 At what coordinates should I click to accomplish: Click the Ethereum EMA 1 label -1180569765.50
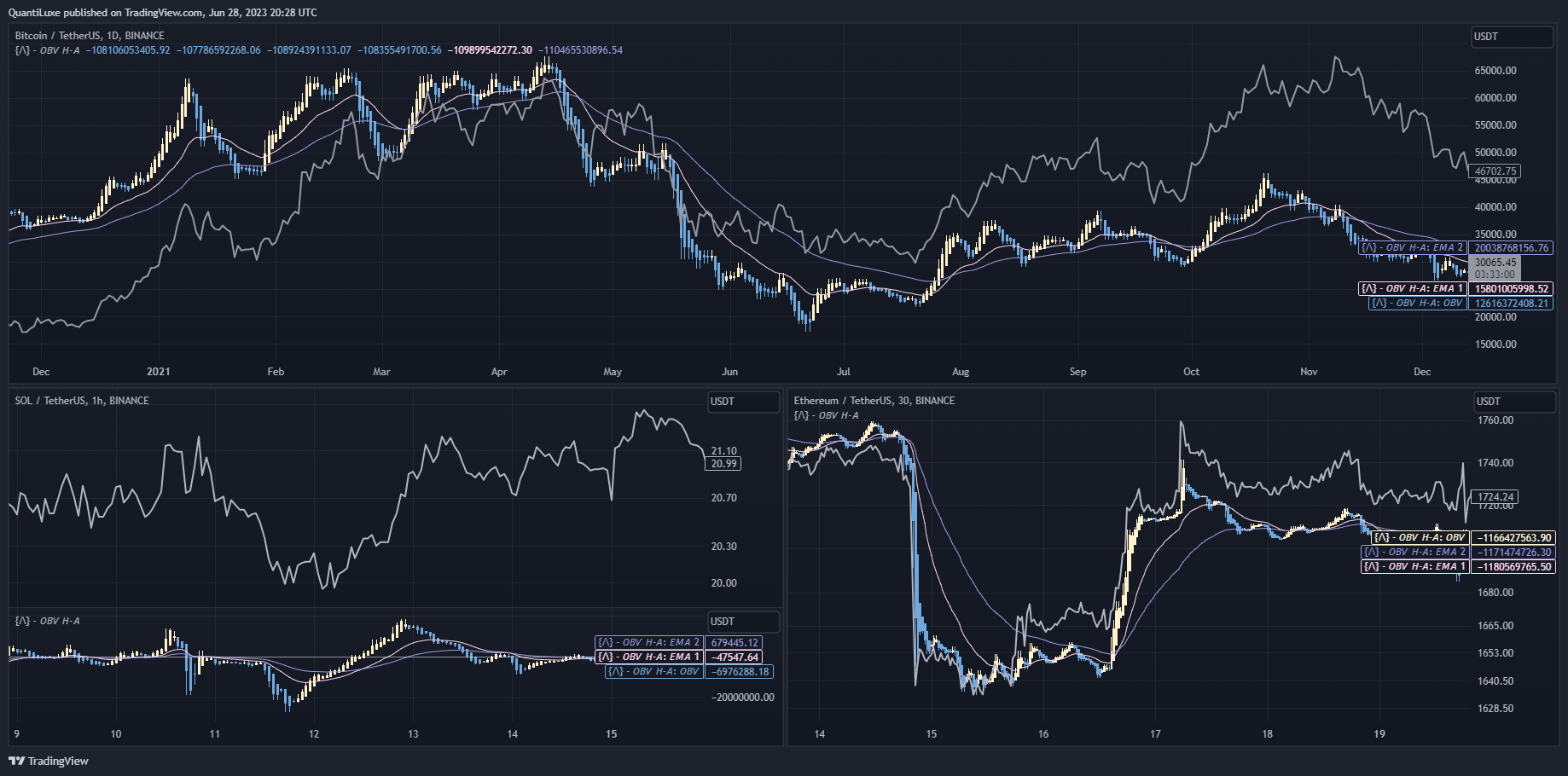point(1458,567)
